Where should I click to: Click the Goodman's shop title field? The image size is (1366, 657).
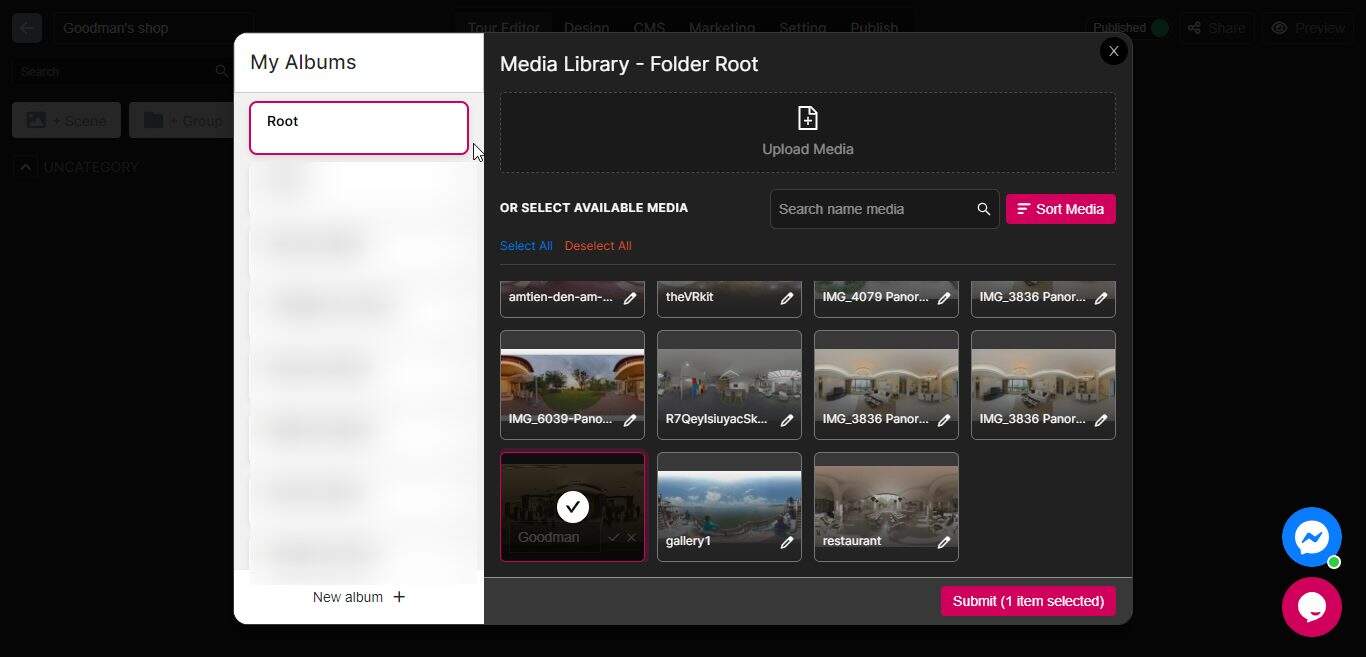coord(153,28)
